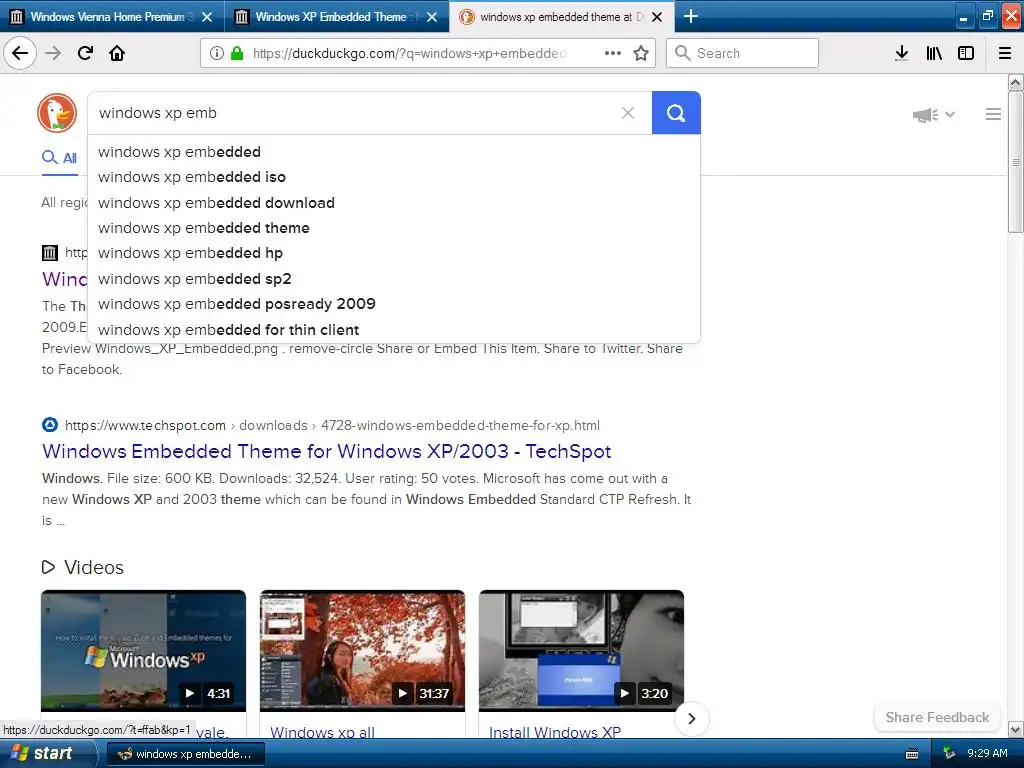
Task: Switch to Windows XP Embedded Theme tab
Action: [336, 16]
